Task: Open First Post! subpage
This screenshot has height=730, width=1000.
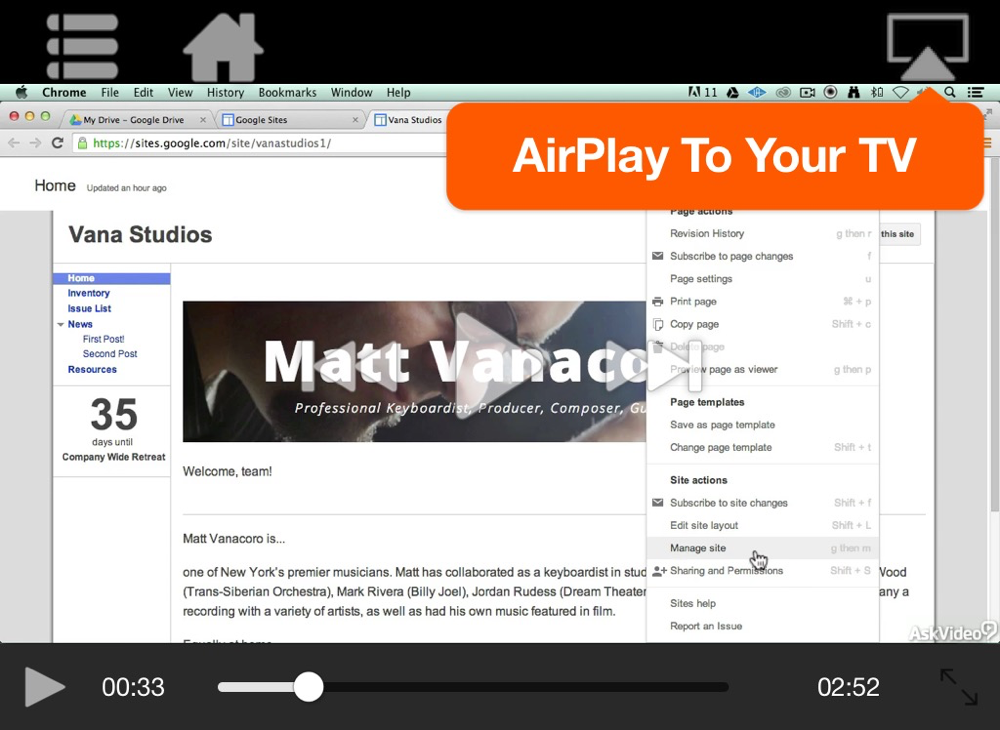Action: 103,339
